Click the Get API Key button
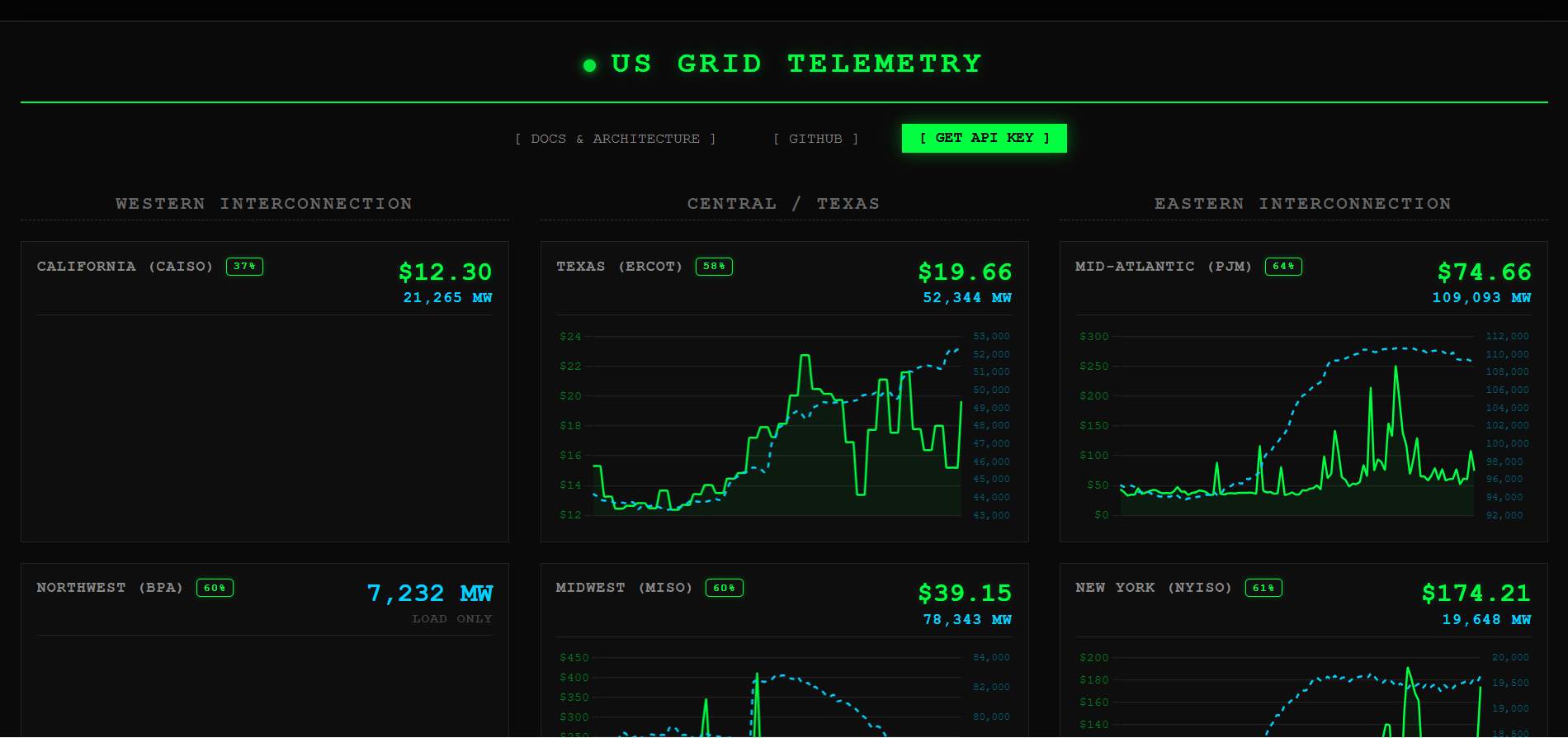Screen dimensions: 1568x738 (x=984, y=138)
